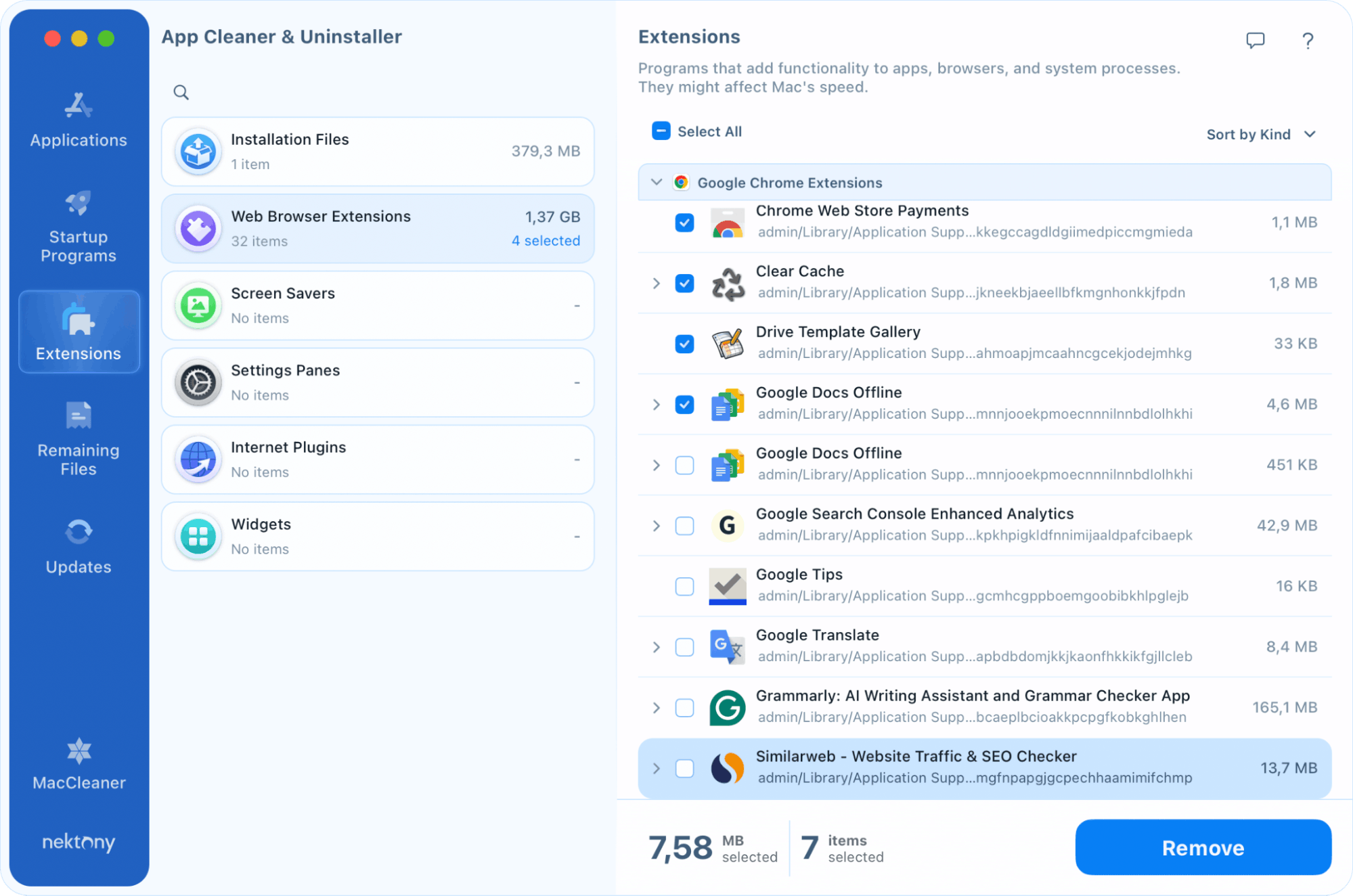Open the search field via magnifier icon

click(180, 92)
